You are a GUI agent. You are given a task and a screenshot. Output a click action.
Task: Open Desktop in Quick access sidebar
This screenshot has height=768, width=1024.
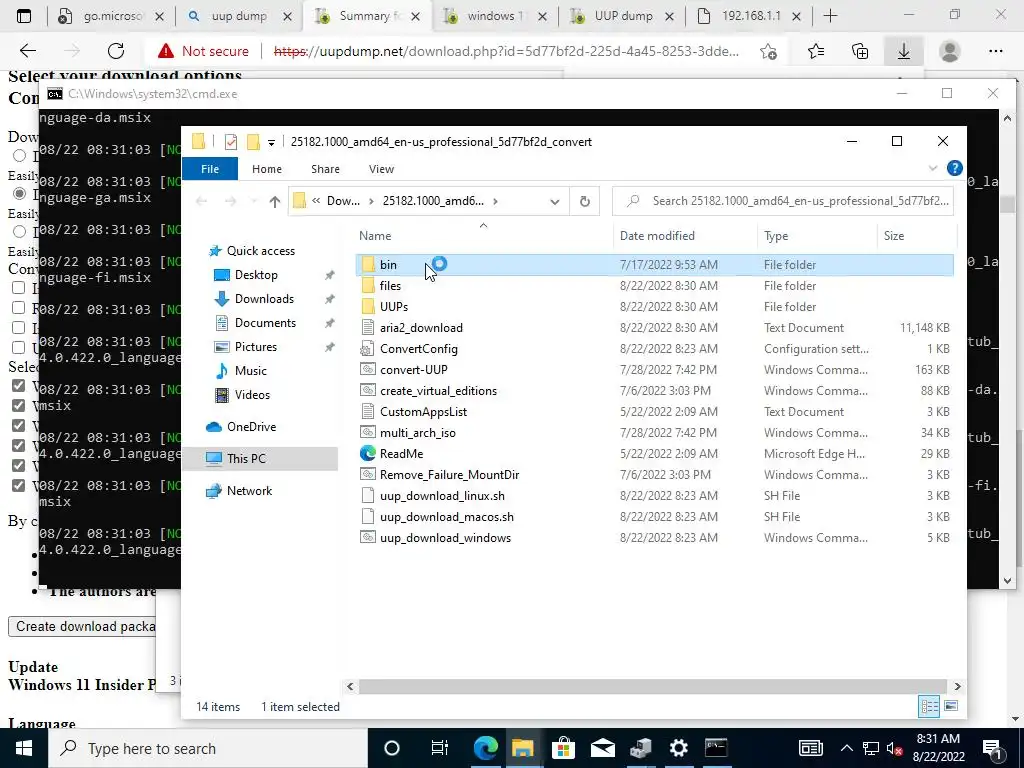click(x=256, y=275)
